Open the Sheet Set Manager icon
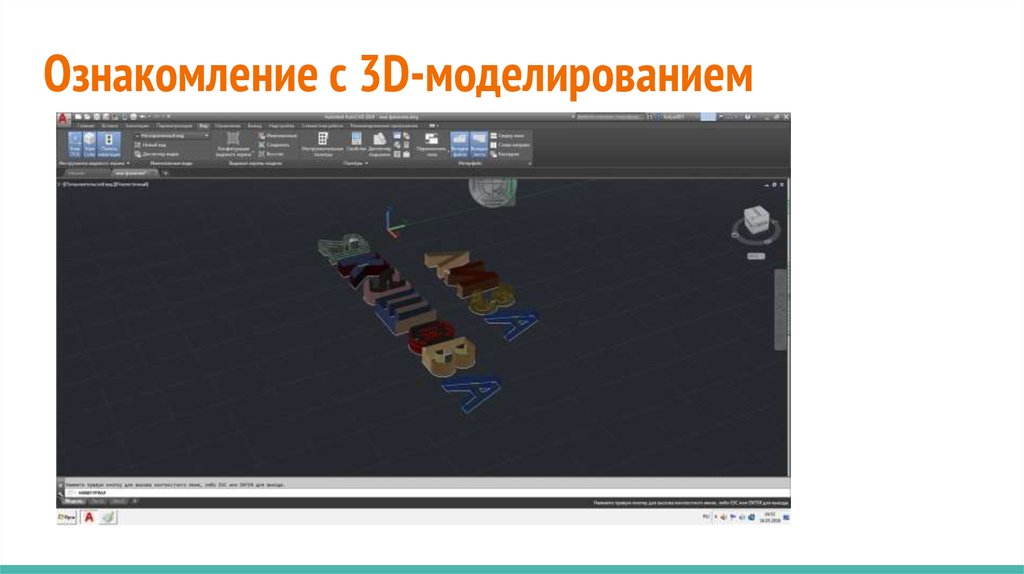This screenshot has width=1024, height=574. tap(380, 141)
